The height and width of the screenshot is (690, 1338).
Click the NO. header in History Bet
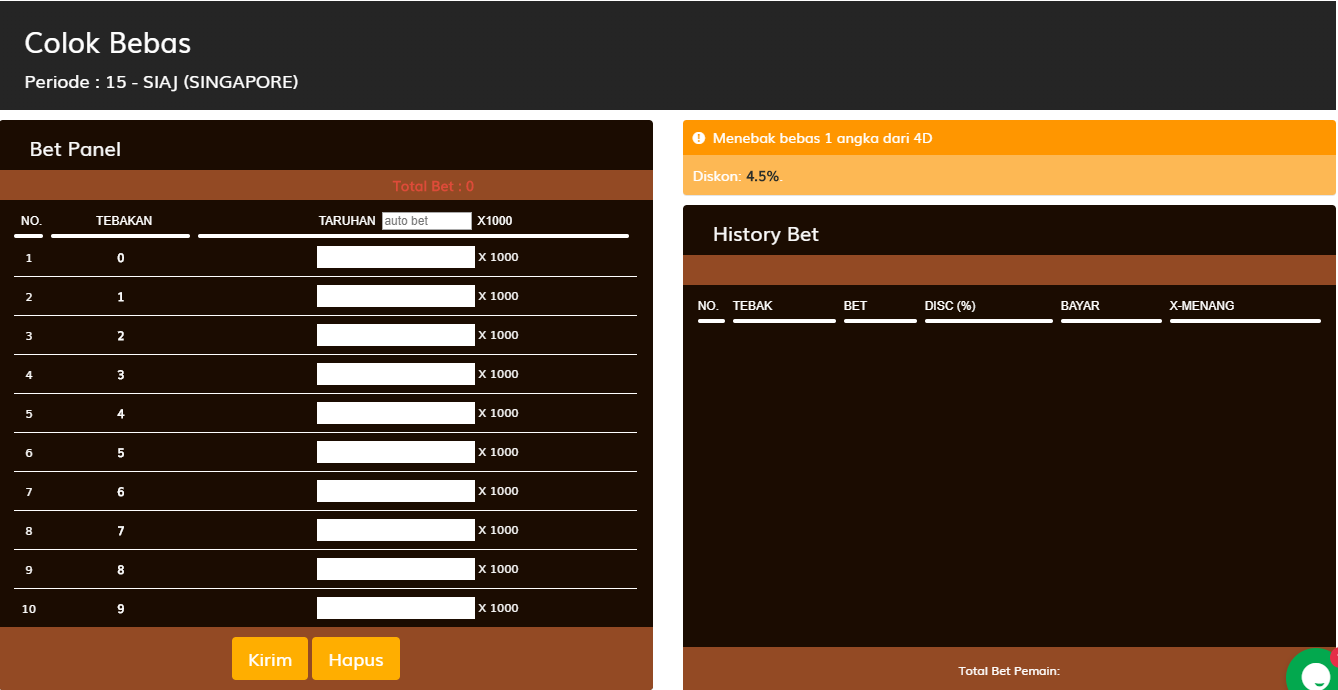click(x=708, y=306)
